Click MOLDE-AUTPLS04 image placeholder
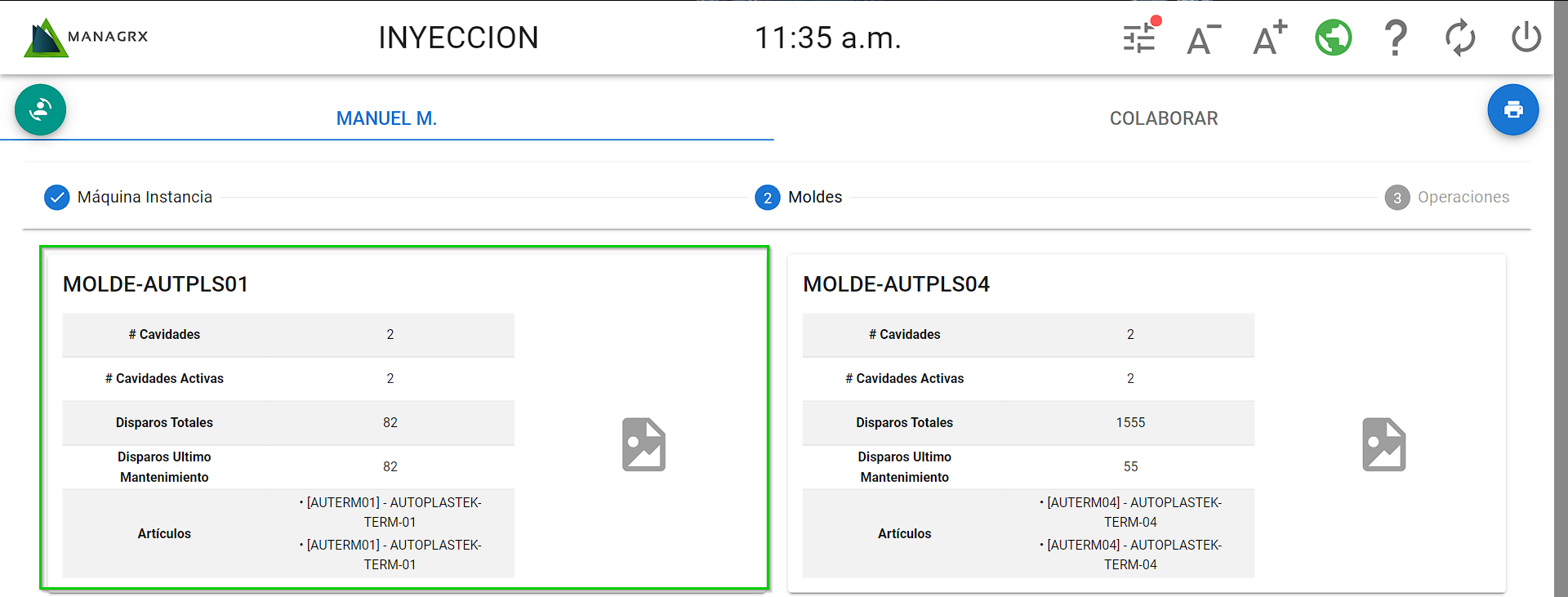 coord(1383,445)
